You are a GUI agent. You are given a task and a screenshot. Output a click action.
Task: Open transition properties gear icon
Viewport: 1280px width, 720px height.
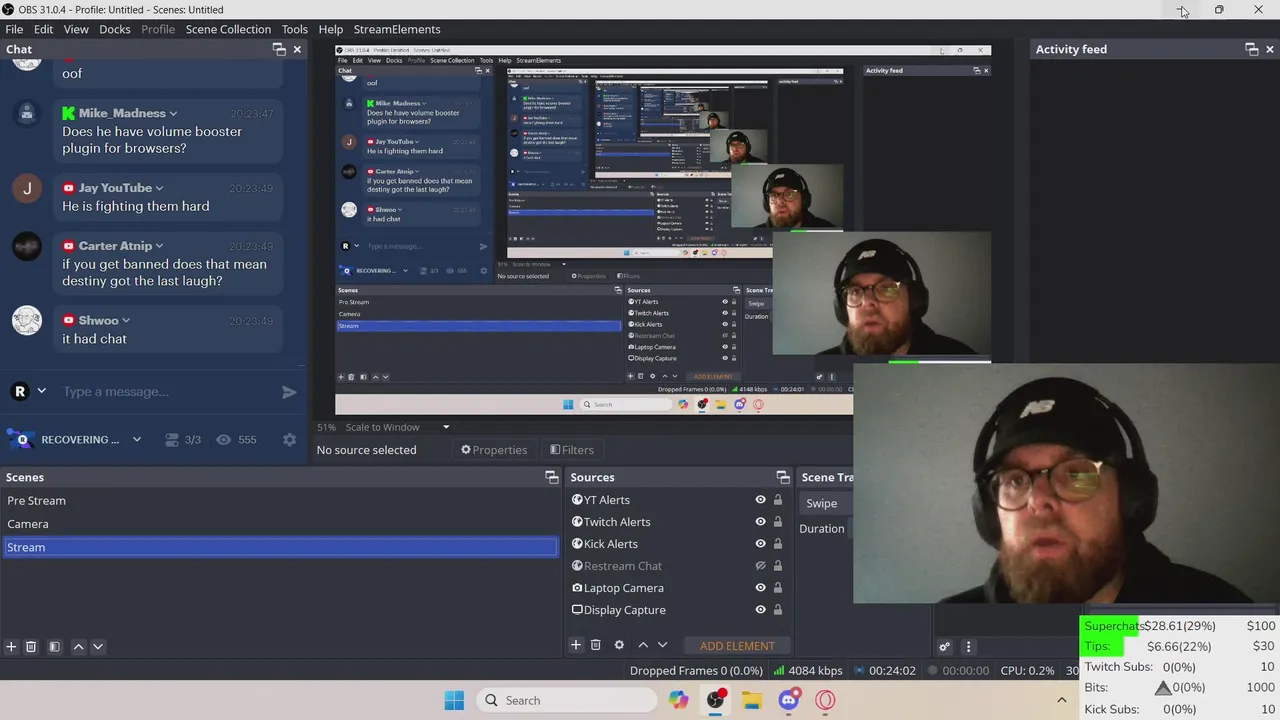pyautogui.click(x=944, y=646)
